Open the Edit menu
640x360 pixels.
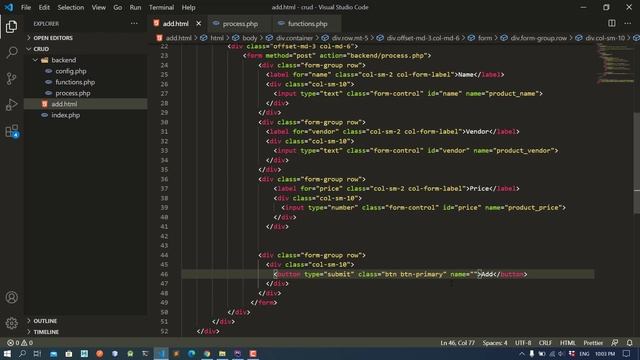pos(44,7)
